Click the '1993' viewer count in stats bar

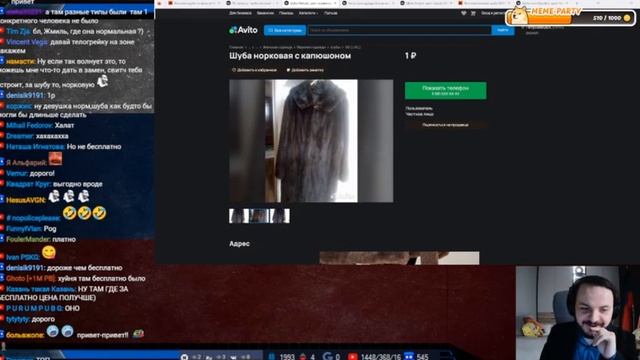click(x=287, y=357)
